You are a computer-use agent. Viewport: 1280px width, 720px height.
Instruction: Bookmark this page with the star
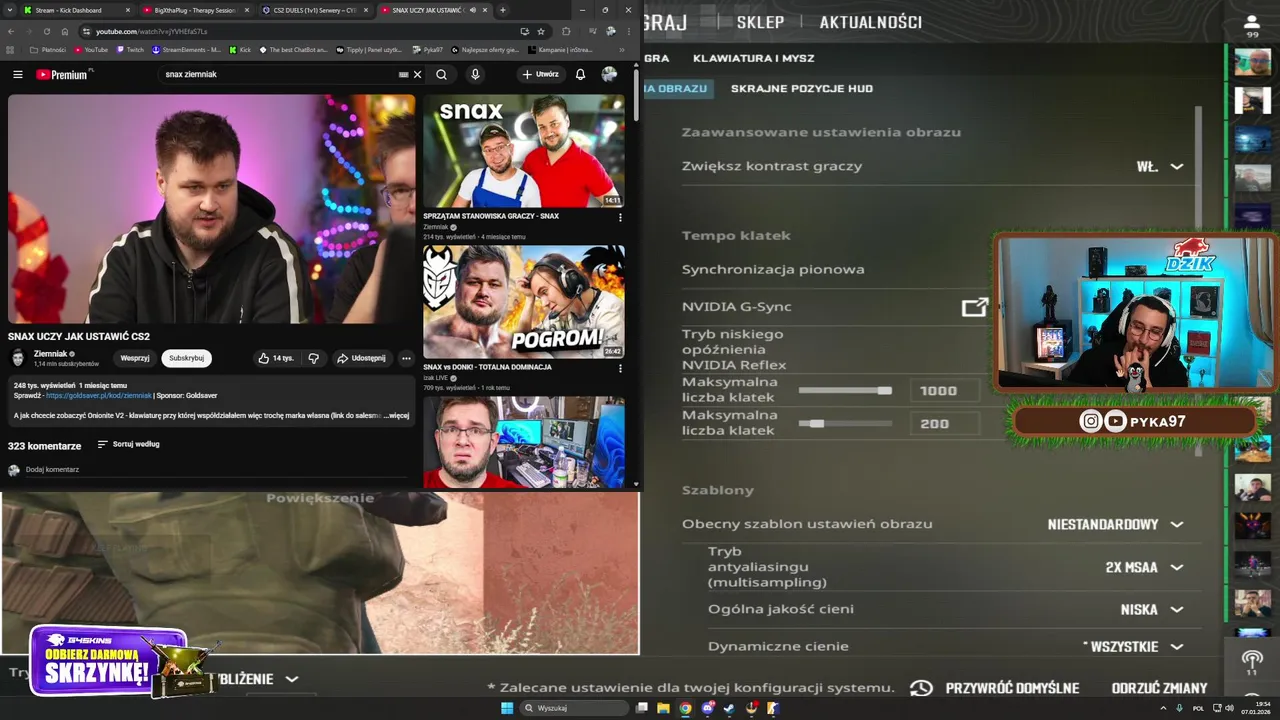click(541, 31)
